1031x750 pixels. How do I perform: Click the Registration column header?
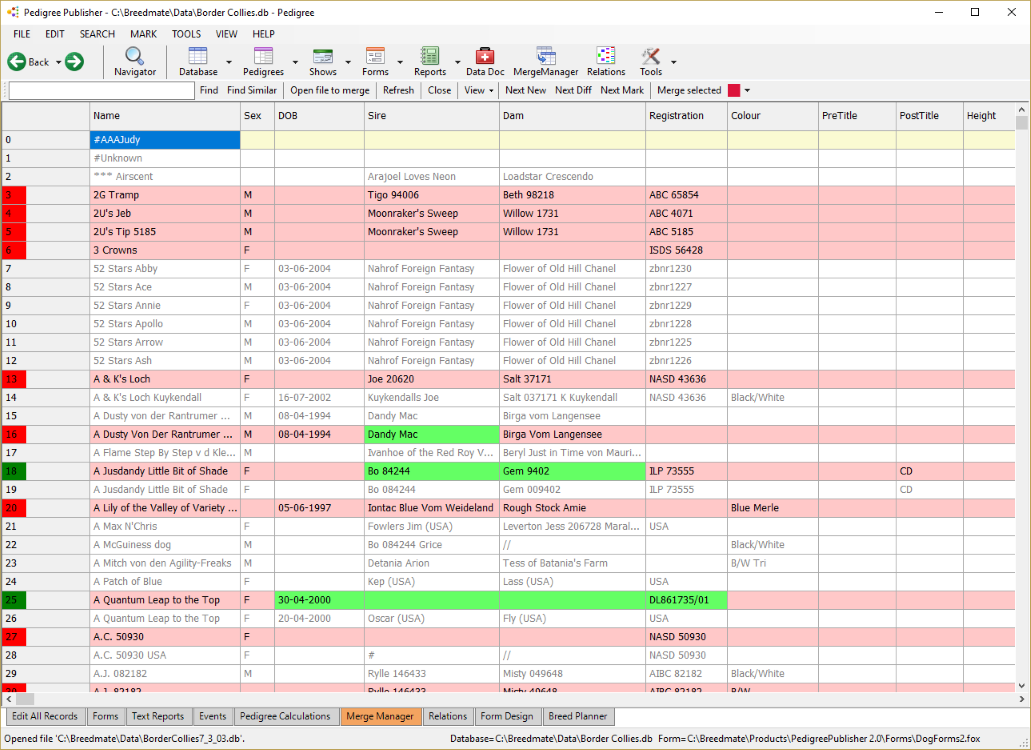click(686, 116)
